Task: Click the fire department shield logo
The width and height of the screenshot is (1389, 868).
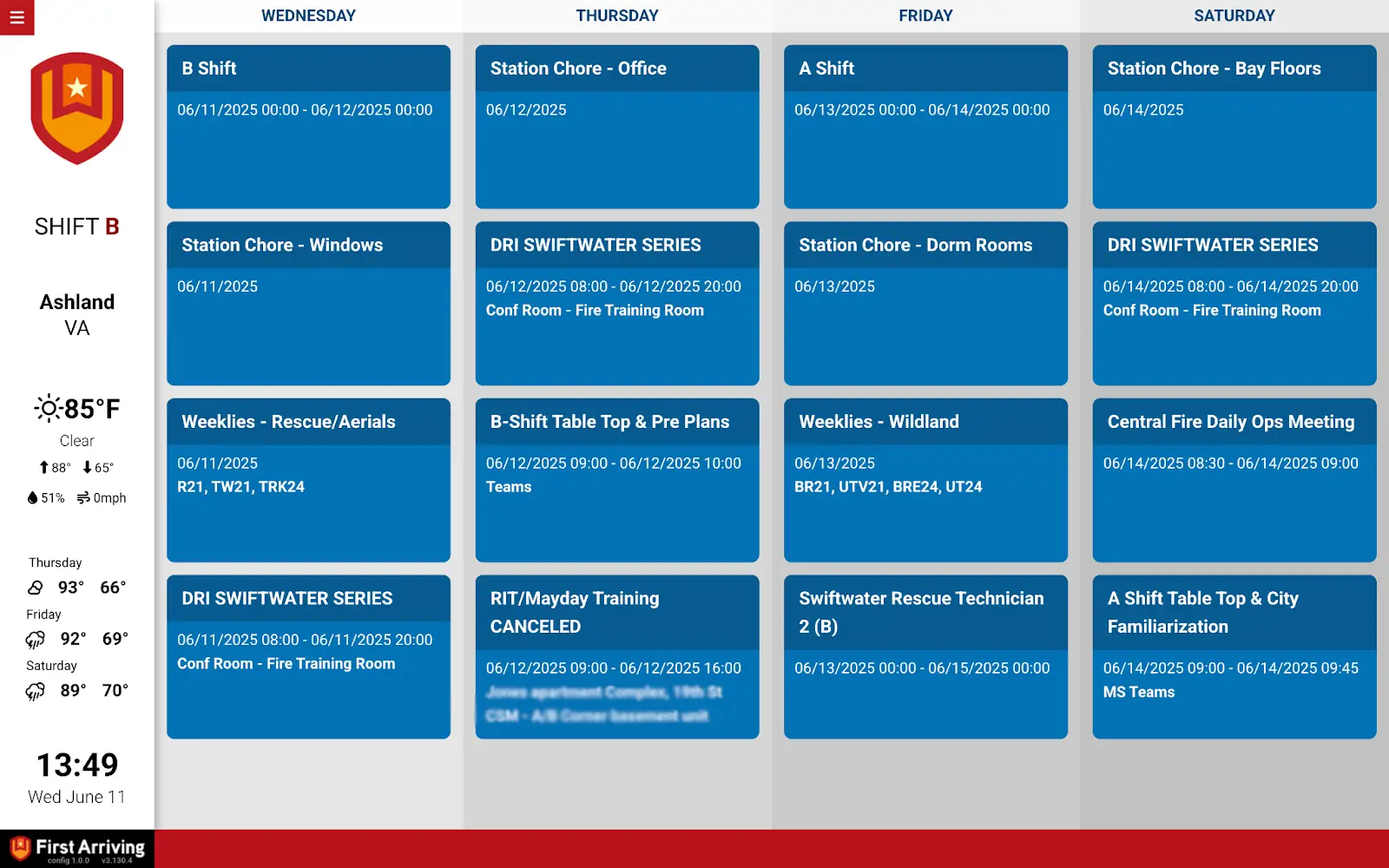Action: 77,108
